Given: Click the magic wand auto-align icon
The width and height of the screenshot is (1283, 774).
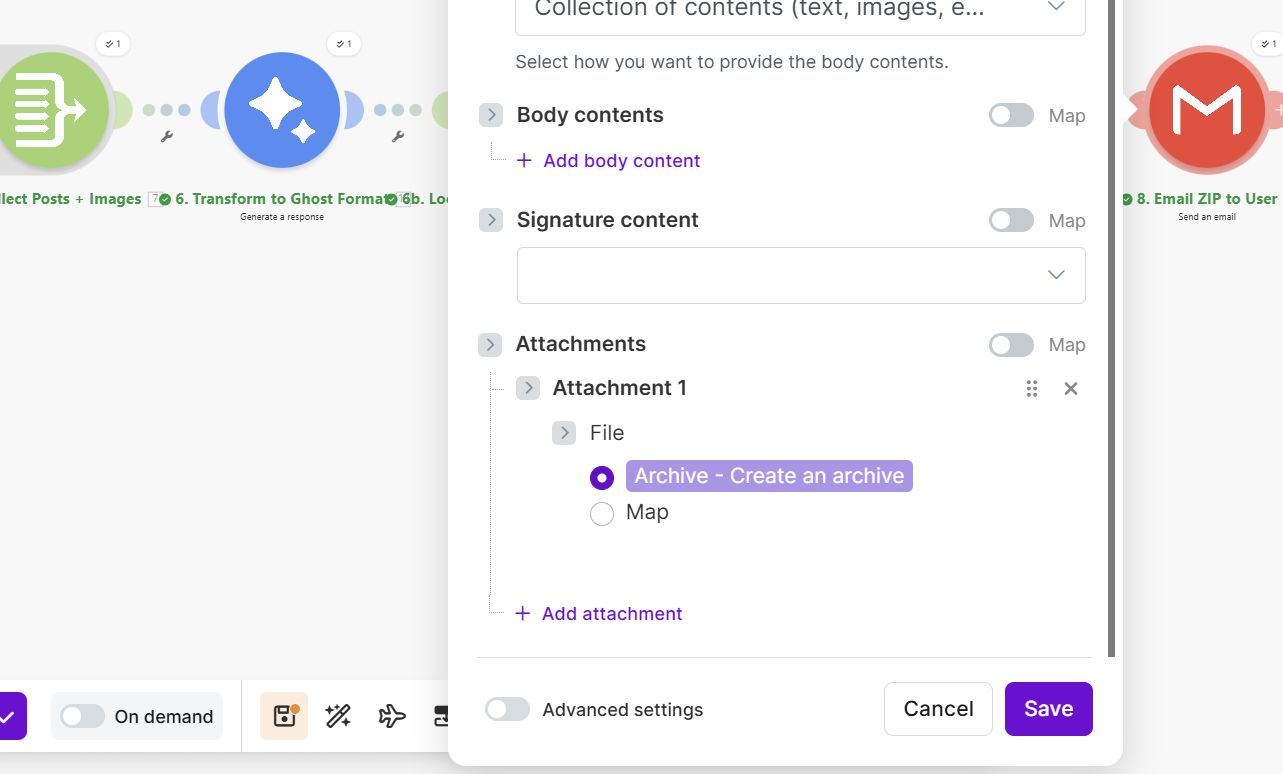Looking at the screenshot, I should pos(338,716).
